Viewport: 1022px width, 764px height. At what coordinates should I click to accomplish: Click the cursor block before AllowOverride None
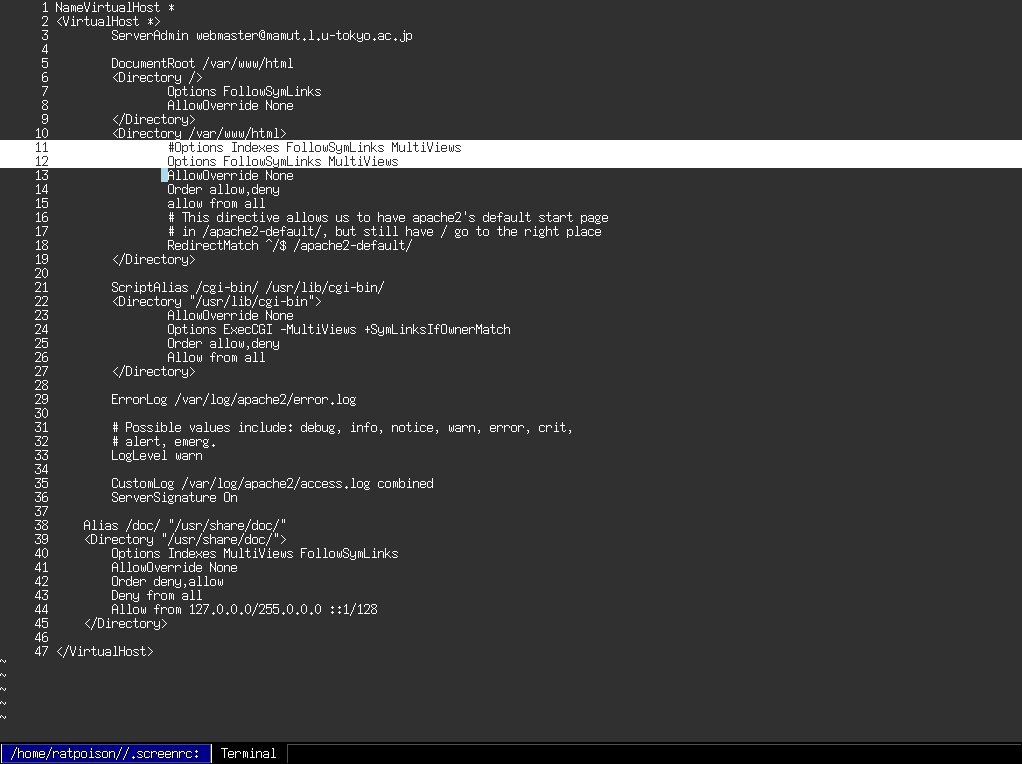click(x=164, y=175)
